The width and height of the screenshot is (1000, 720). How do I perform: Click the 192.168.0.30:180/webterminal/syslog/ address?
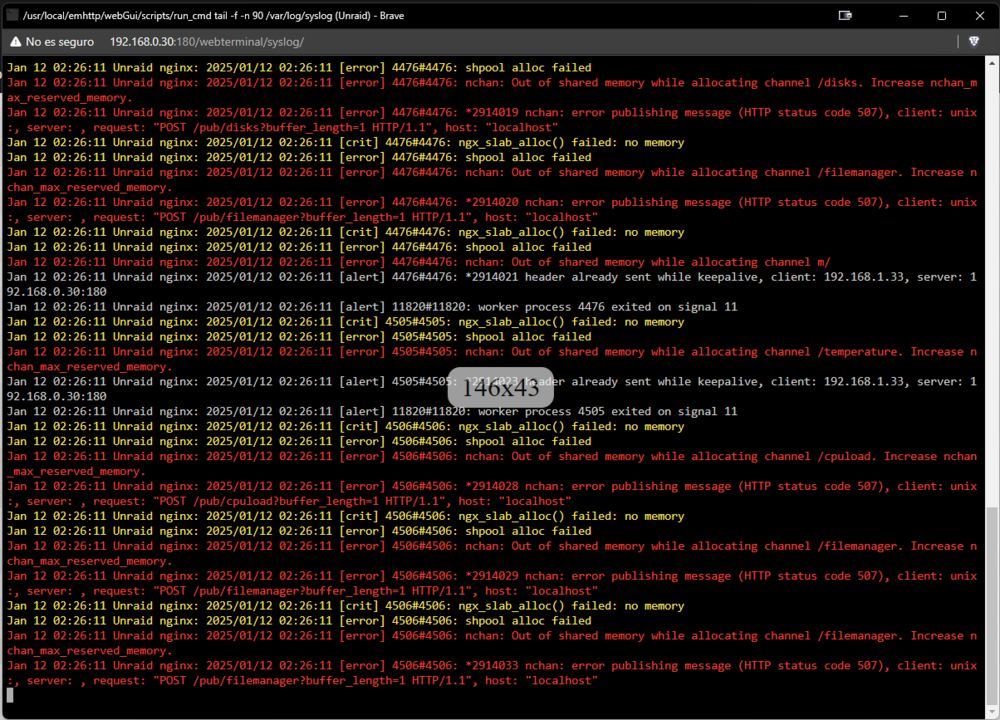(207, 42)
